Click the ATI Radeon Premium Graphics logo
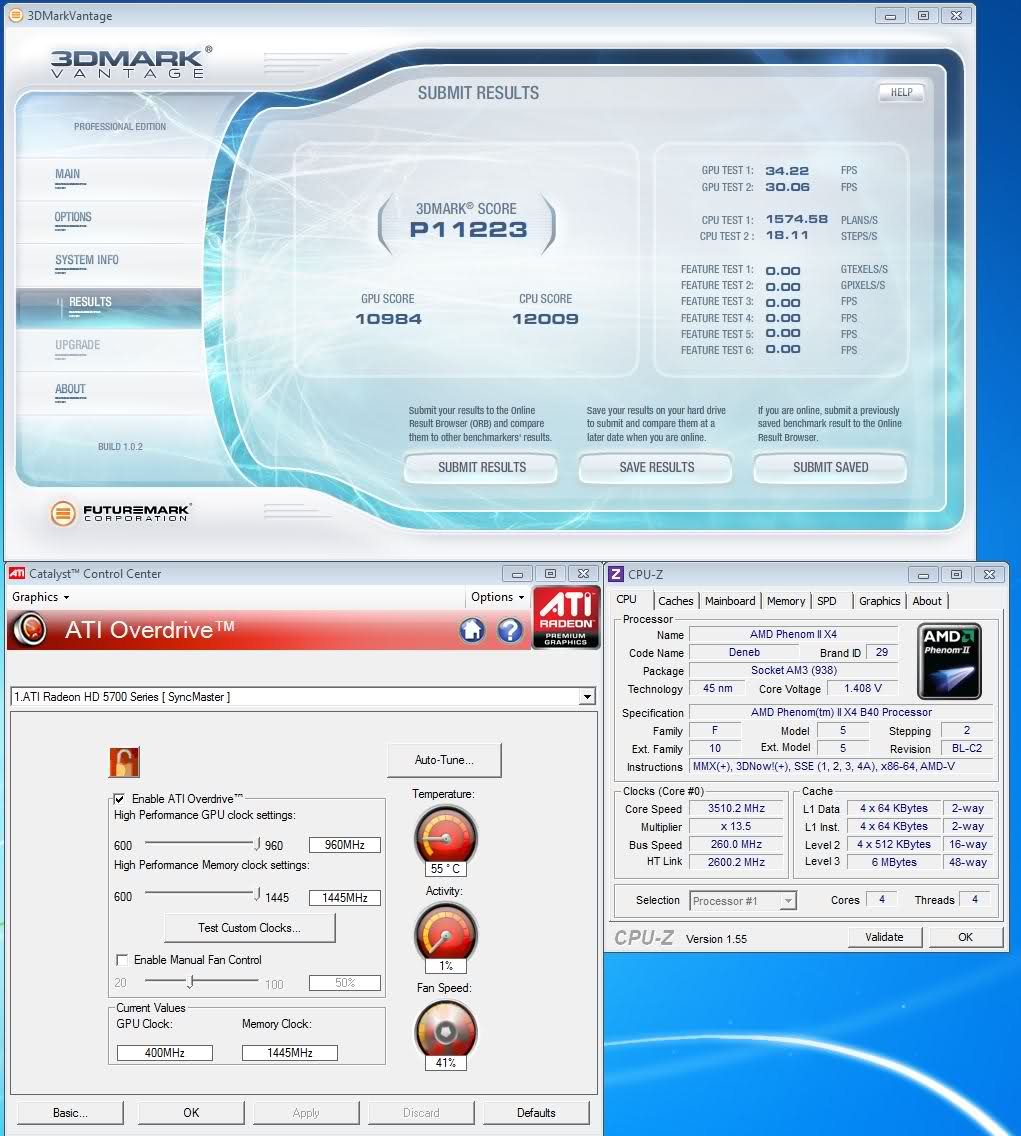 [x=566, y=618]
